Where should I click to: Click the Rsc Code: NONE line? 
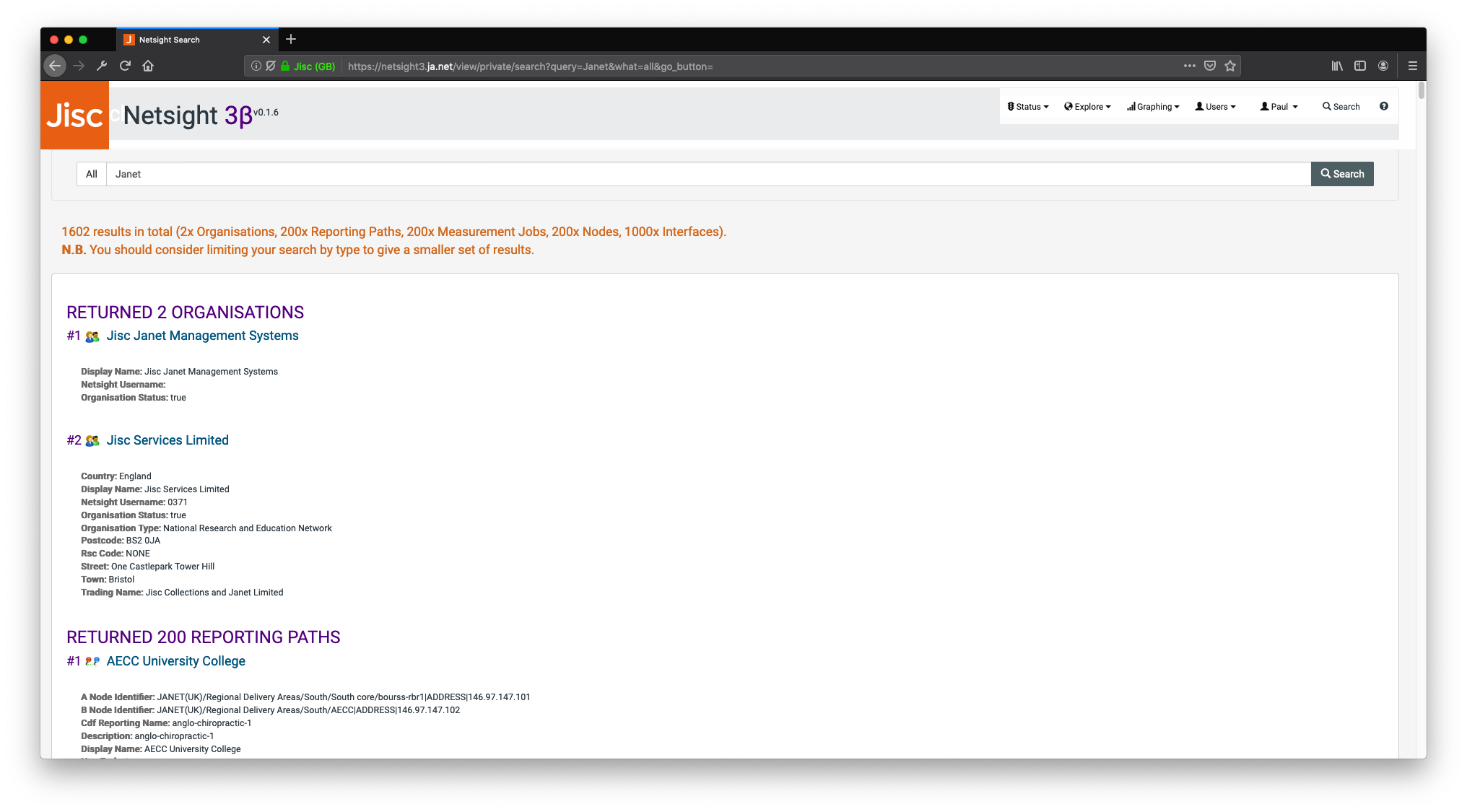(x=116, y=554)
